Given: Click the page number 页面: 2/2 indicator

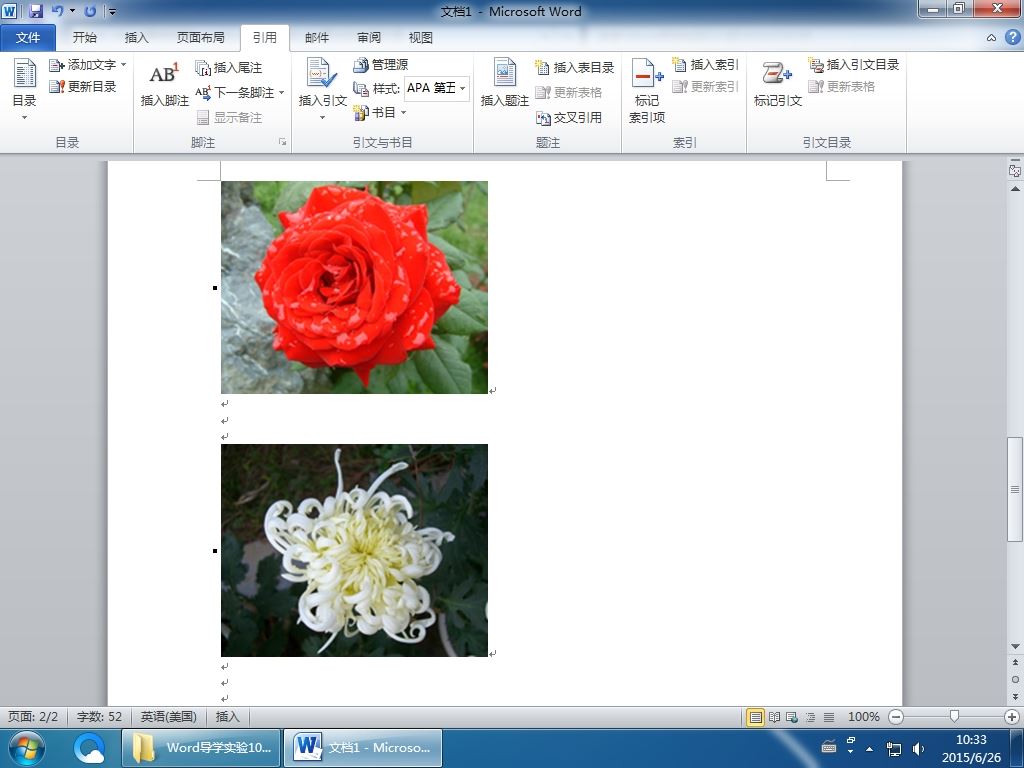Looking at the screenshot, I should click(33, 716).
